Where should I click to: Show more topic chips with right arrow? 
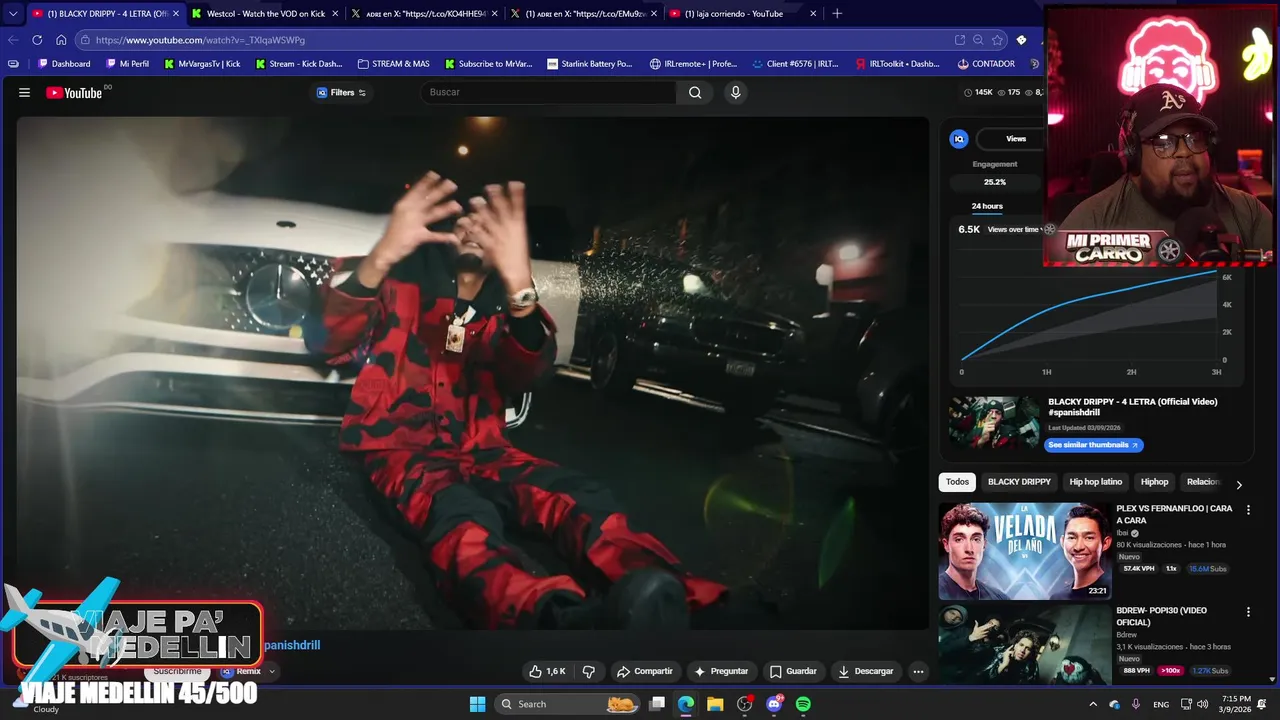(x=1239, y=484)
